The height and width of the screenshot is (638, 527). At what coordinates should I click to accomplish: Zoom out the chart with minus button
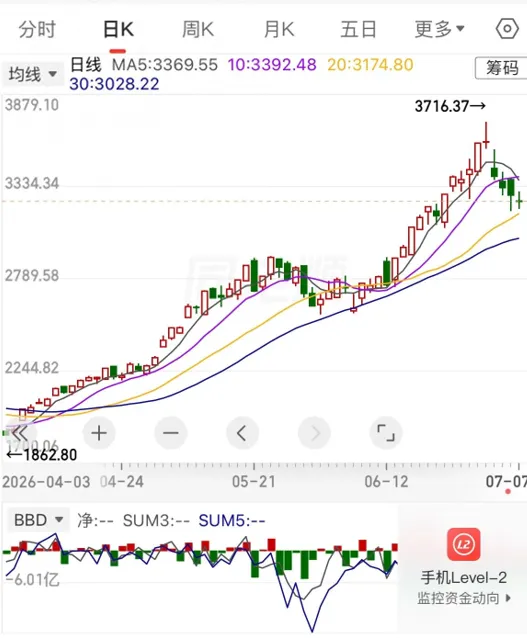[x=171, y=433]
